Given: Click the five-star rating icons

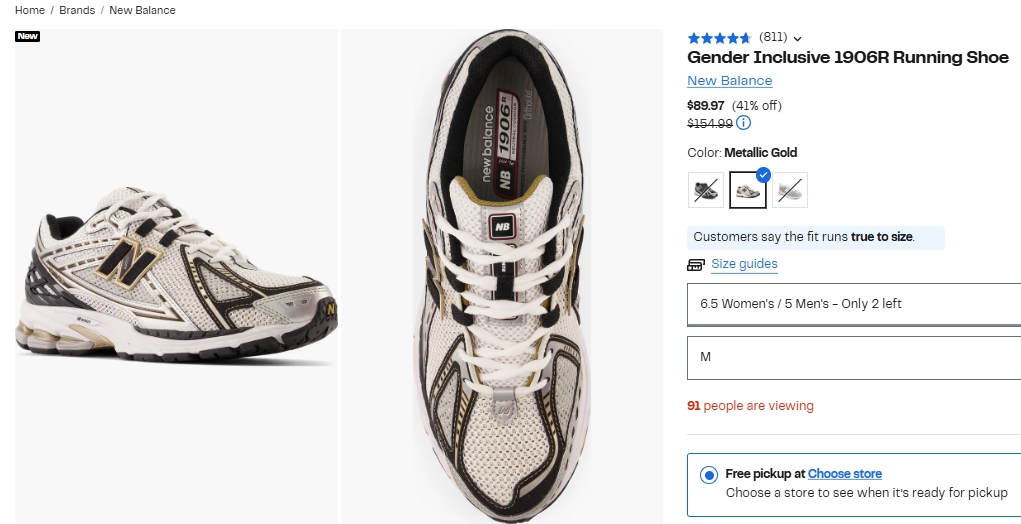Looking at the screenshot, I should click(719, 38).
